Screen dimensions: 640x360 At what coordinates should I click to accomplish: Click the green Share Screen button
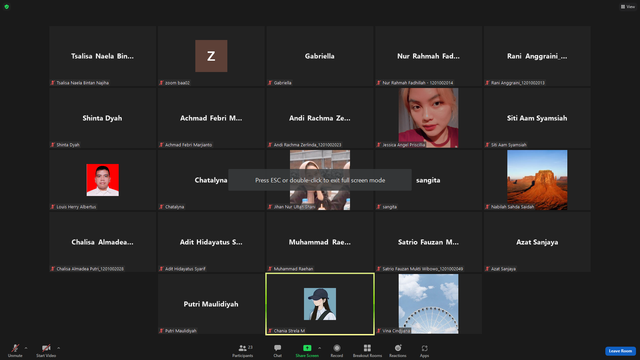pos(307,350)
